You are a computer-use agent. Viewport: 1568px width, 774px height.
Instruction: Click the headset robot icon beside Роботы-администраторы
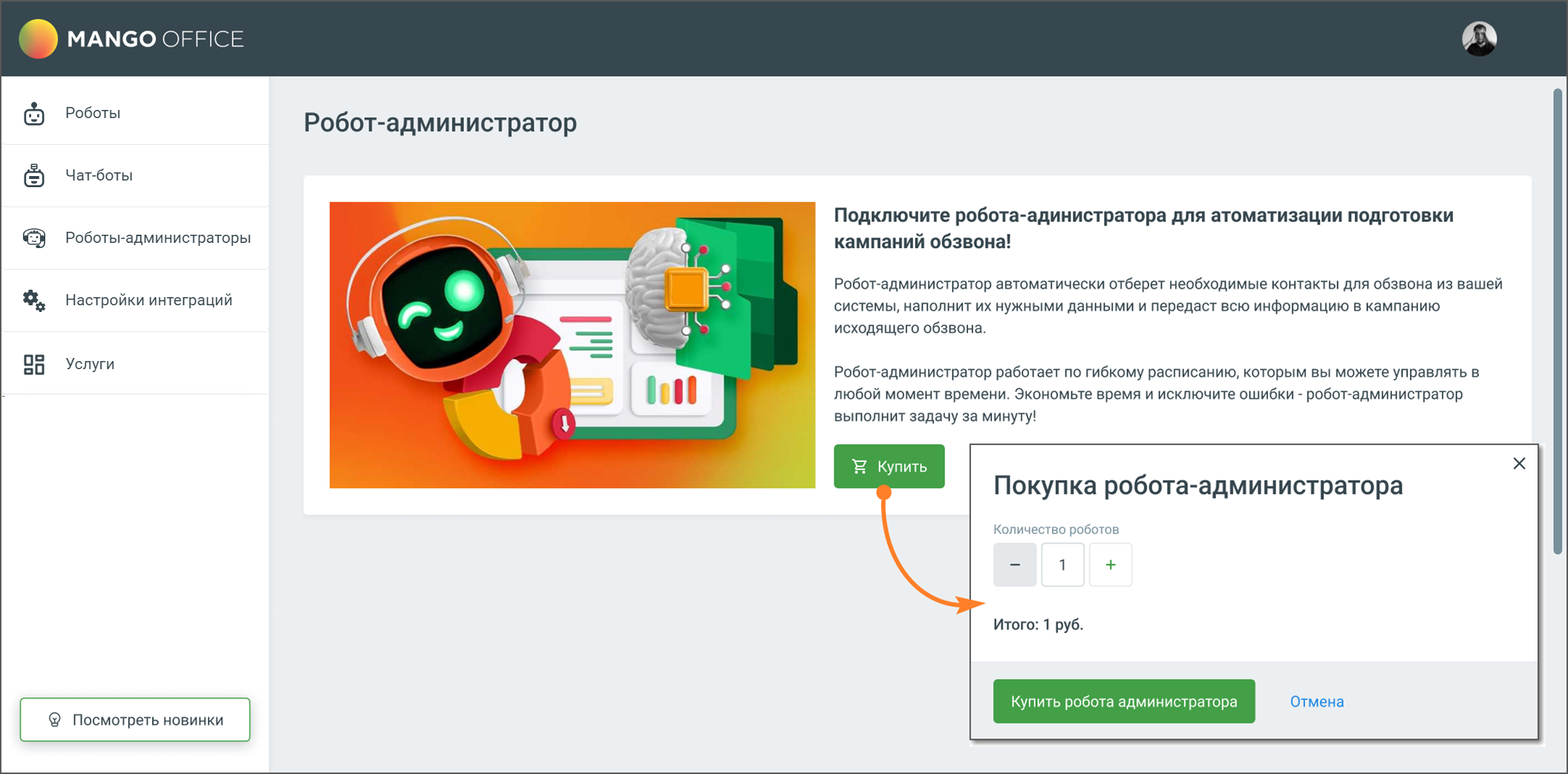point(34,238)
